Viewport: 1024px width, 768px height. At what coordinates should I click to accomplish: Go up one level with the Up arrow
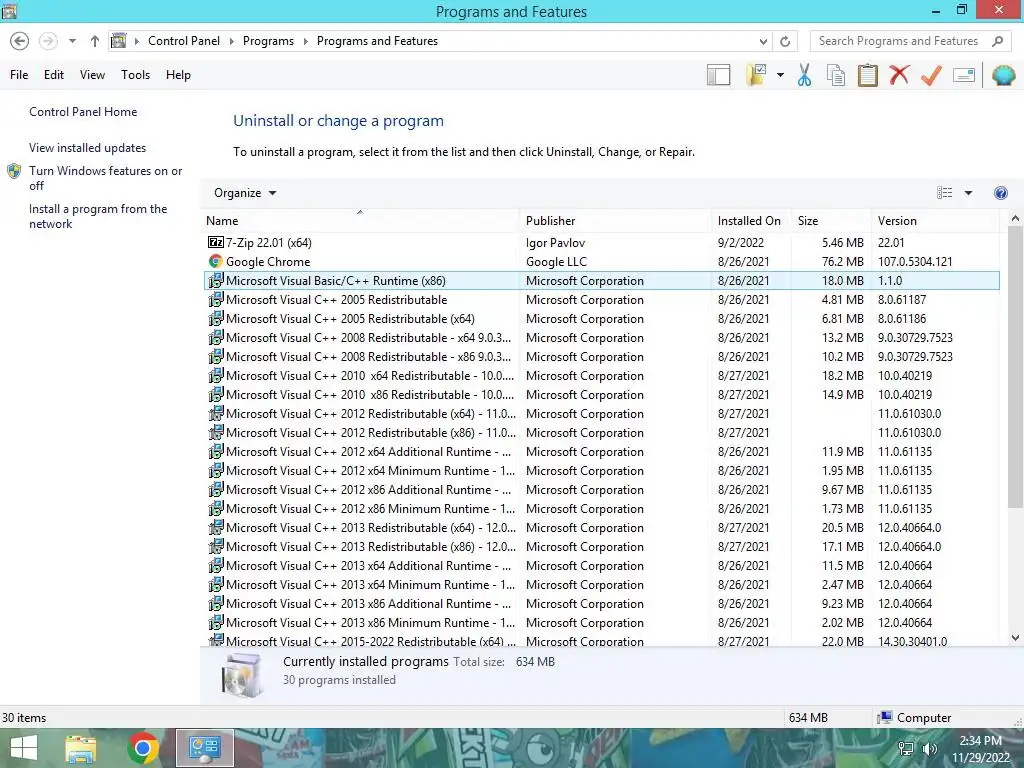(95, 41)
